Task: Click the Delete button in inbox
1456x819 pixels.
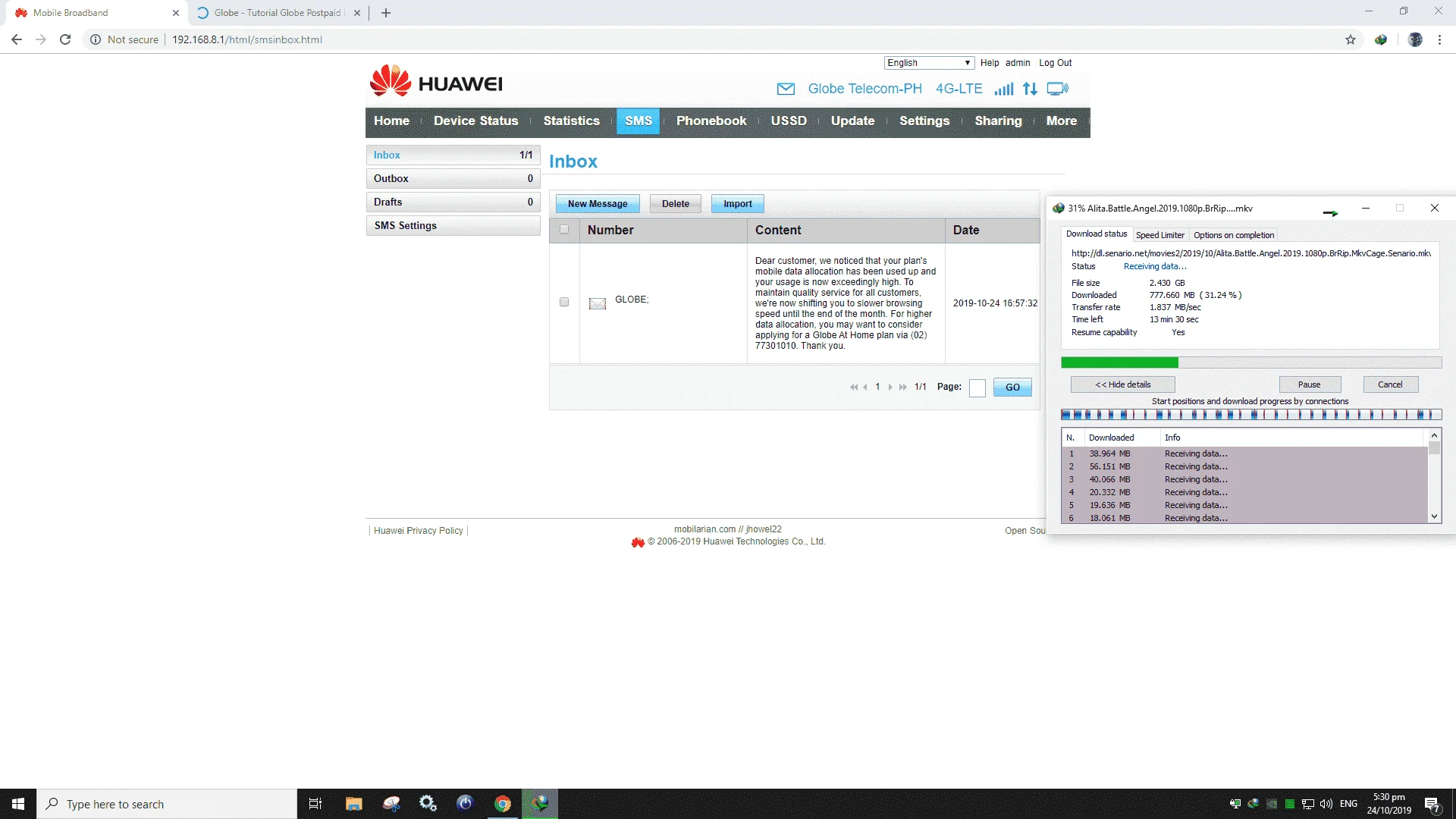Action: [x=676, y=204]
